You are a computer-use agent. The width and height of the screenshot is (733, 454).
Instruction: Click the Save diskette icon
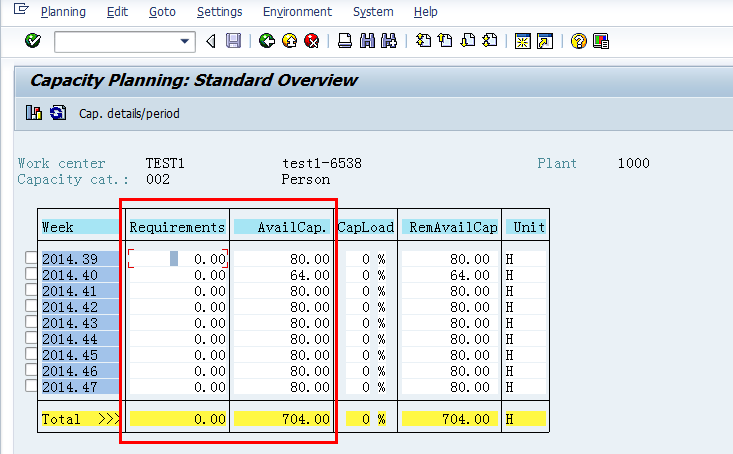pyautogui.click(x=233, y=41)
